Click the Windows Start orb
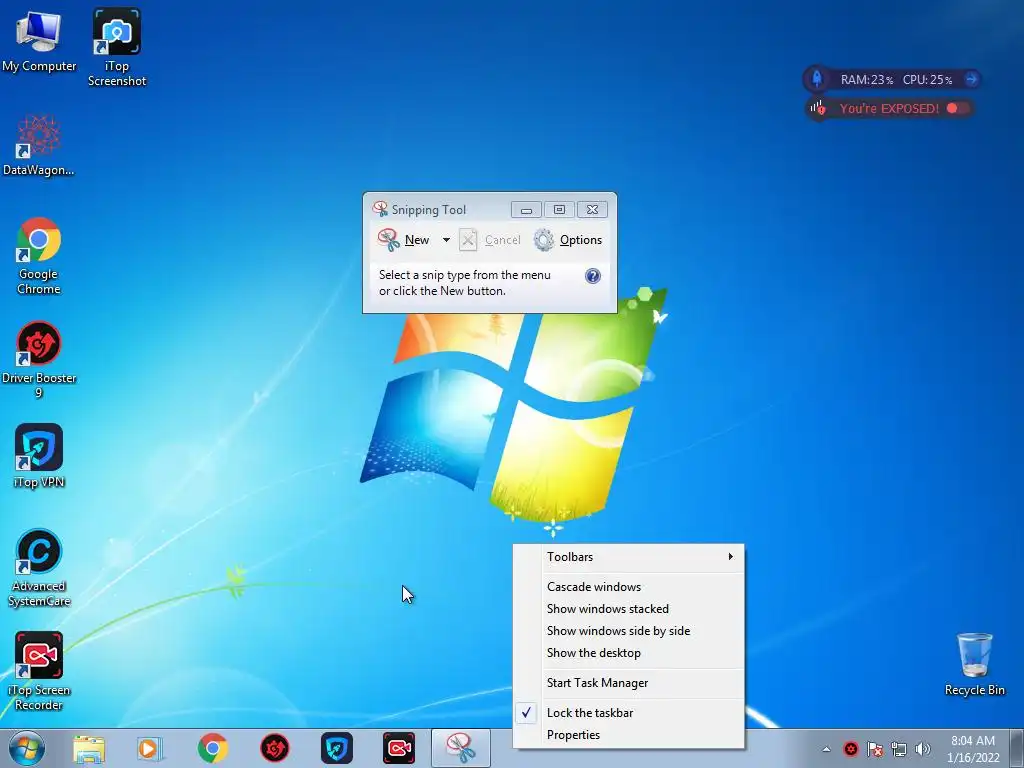This screenshot has height=768, width=1024. tap(27, 748)
